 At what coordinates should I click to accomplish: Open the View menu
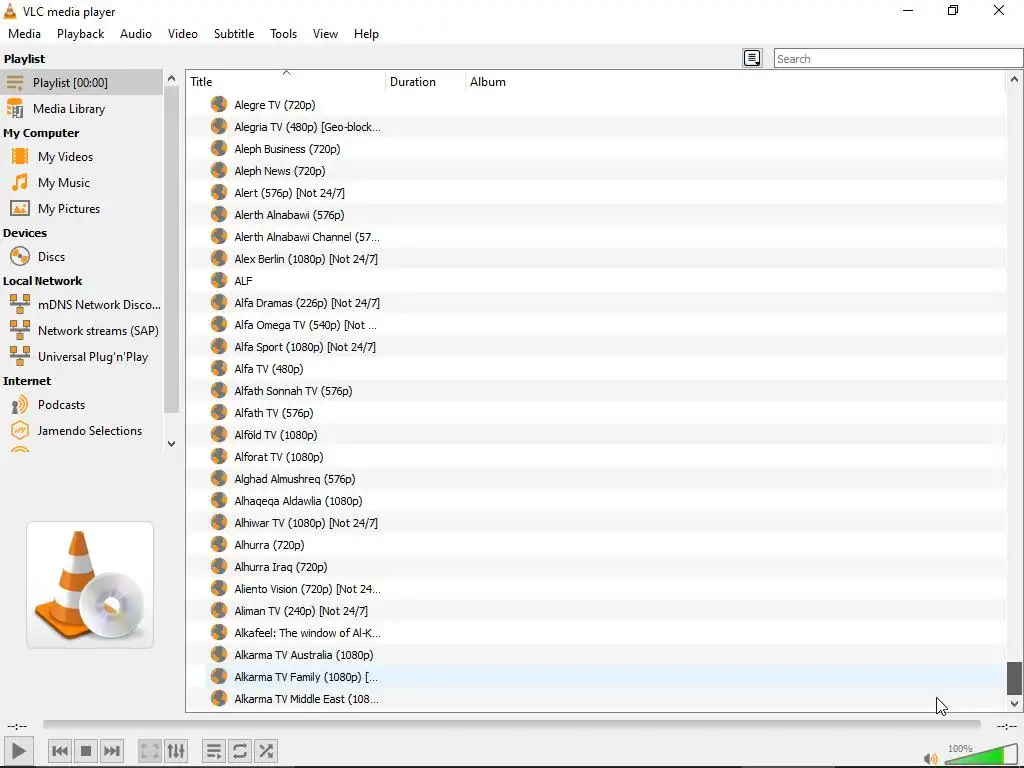[x=325, y=34]
